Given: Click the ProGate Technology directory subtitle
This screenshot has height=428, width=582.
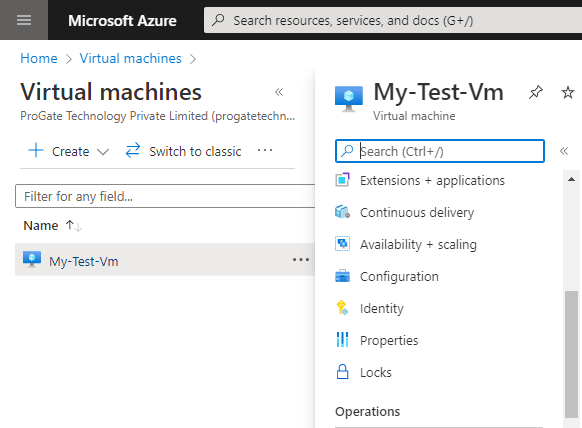Looking at the screenshot, I should click(x=158, y=116).
